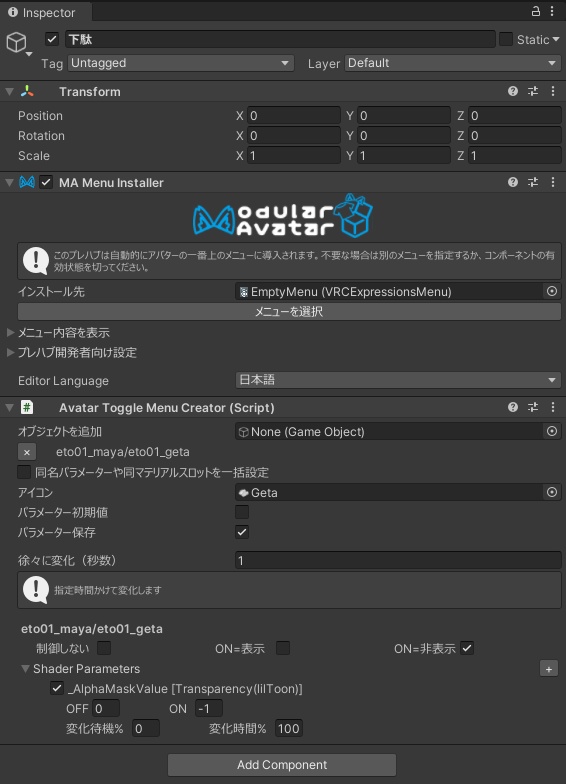Open MA Menu Installer three-dot menu

click(553, 182)
